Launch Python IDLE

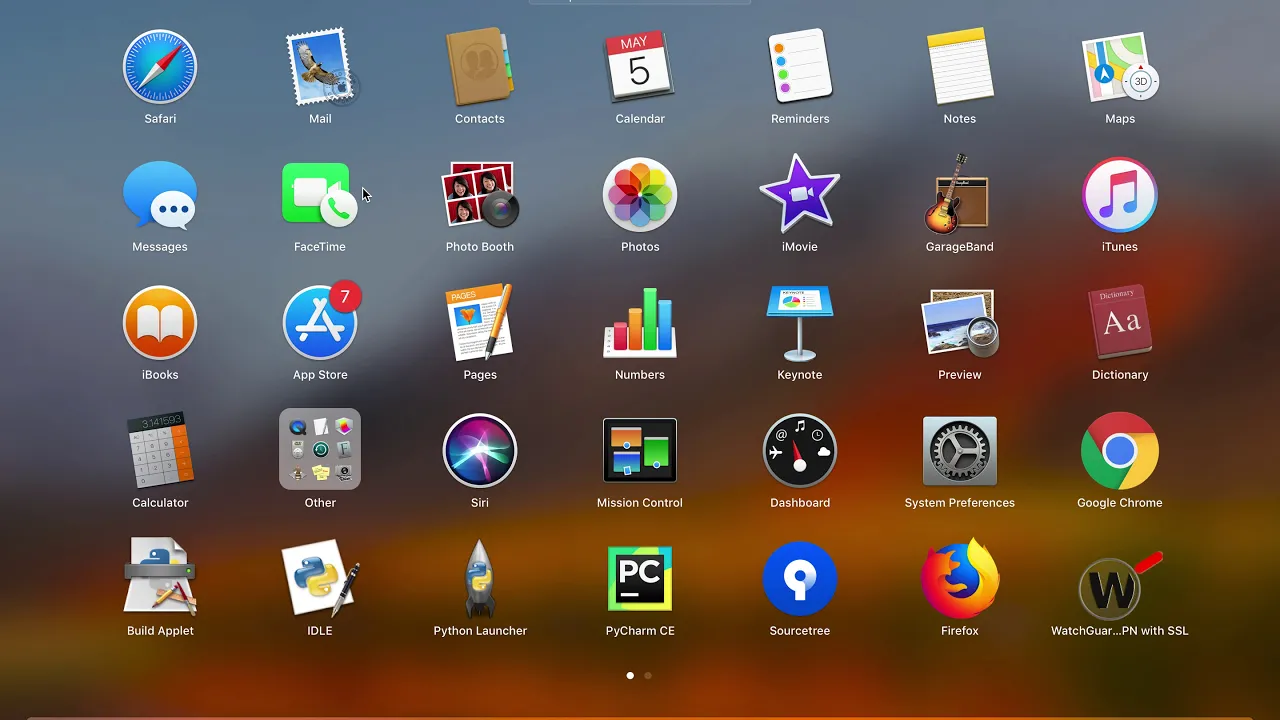[320, 577]
